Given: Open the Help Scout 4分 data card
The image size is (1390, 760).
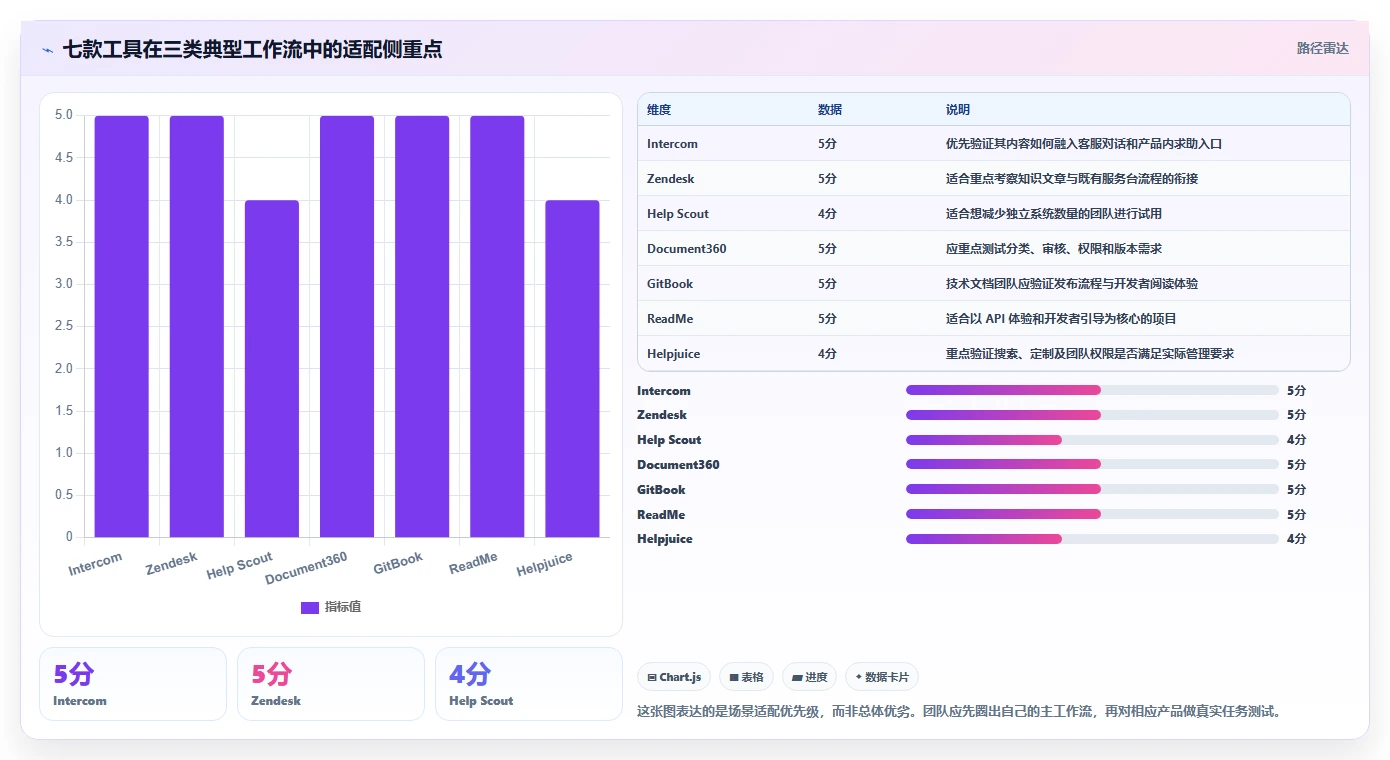Looking at the screenshot, I should point(529,684).
